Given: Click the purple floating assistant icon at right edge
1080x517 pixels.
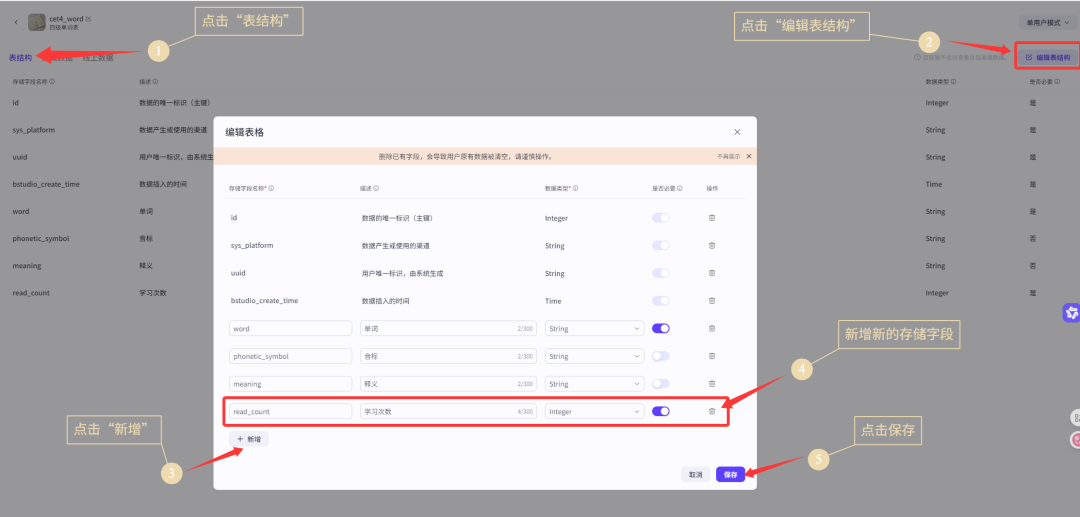Looking at the screenshot, I should (1071, 313).
